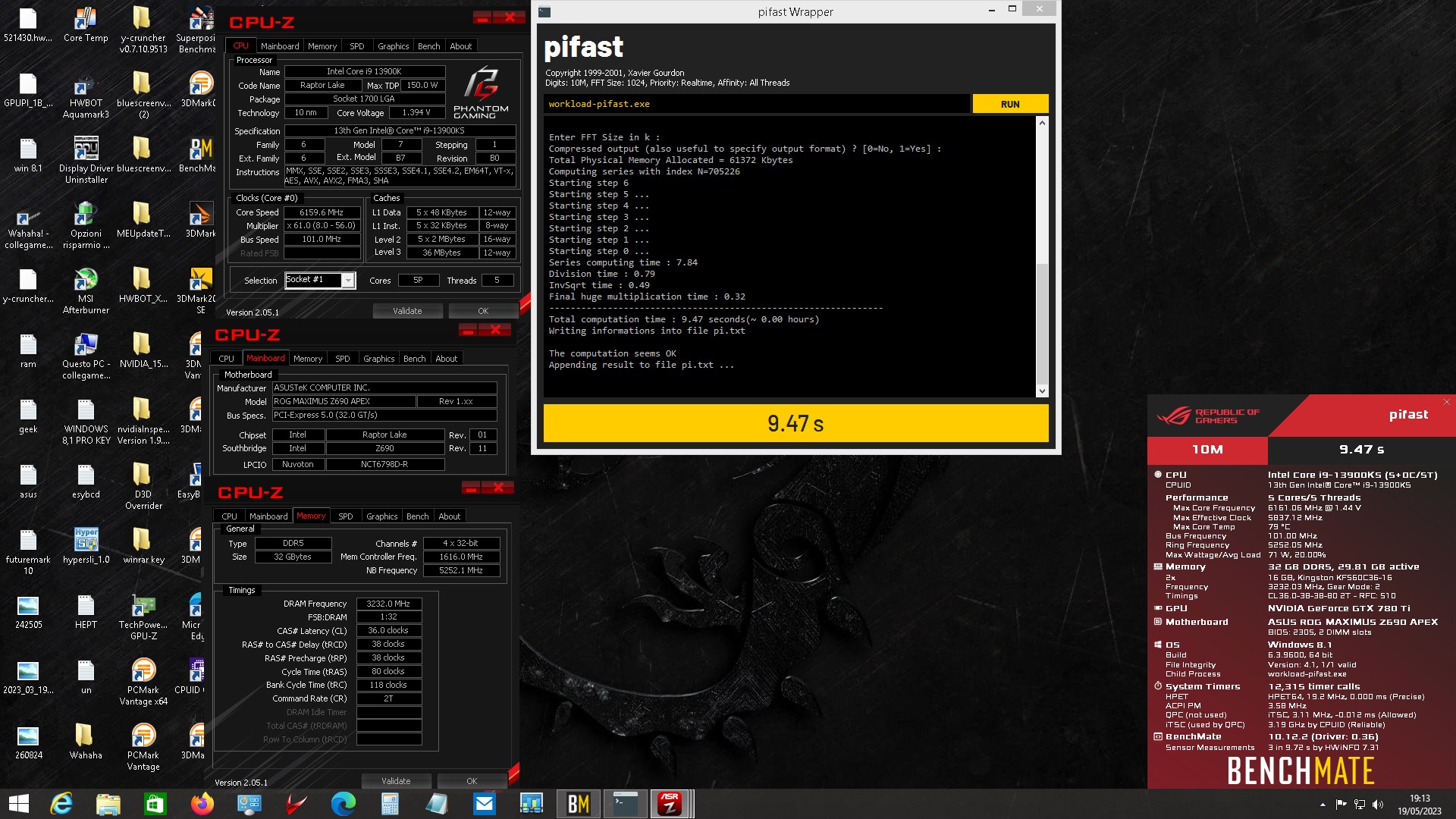Open HWBOT_X folder icon
1456x819 pixels.
[143, 286]
